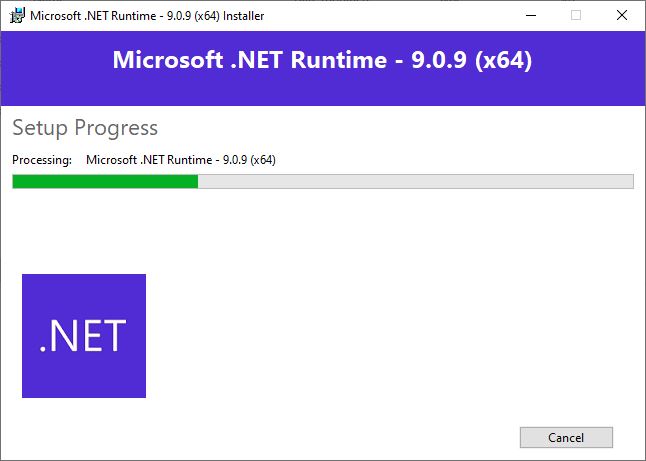Image resolution: width=646 pixels, height=461 pixels.
Task: Click the gray unfilled part of the progress bar
Action: [415, 181]
